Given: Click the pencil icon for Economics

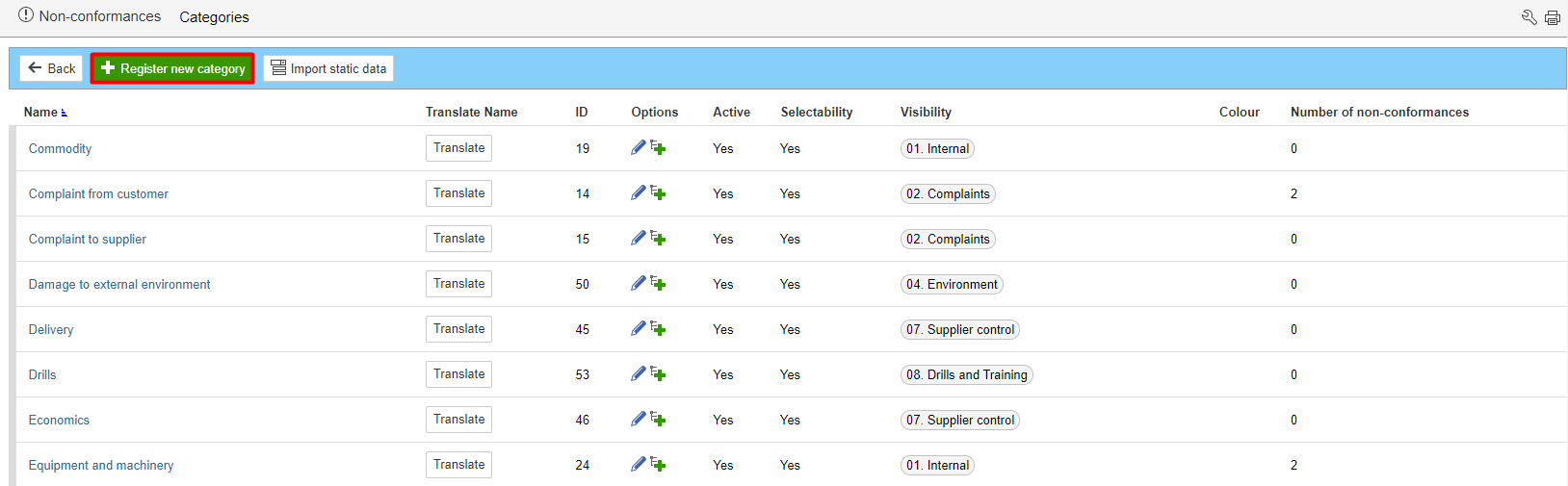Looking at the screenshot, I should (x=638, y=419).
